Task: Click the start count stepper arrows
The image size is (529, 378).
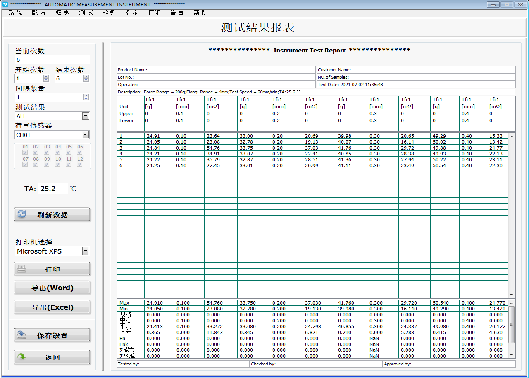Action: point(46,78)
